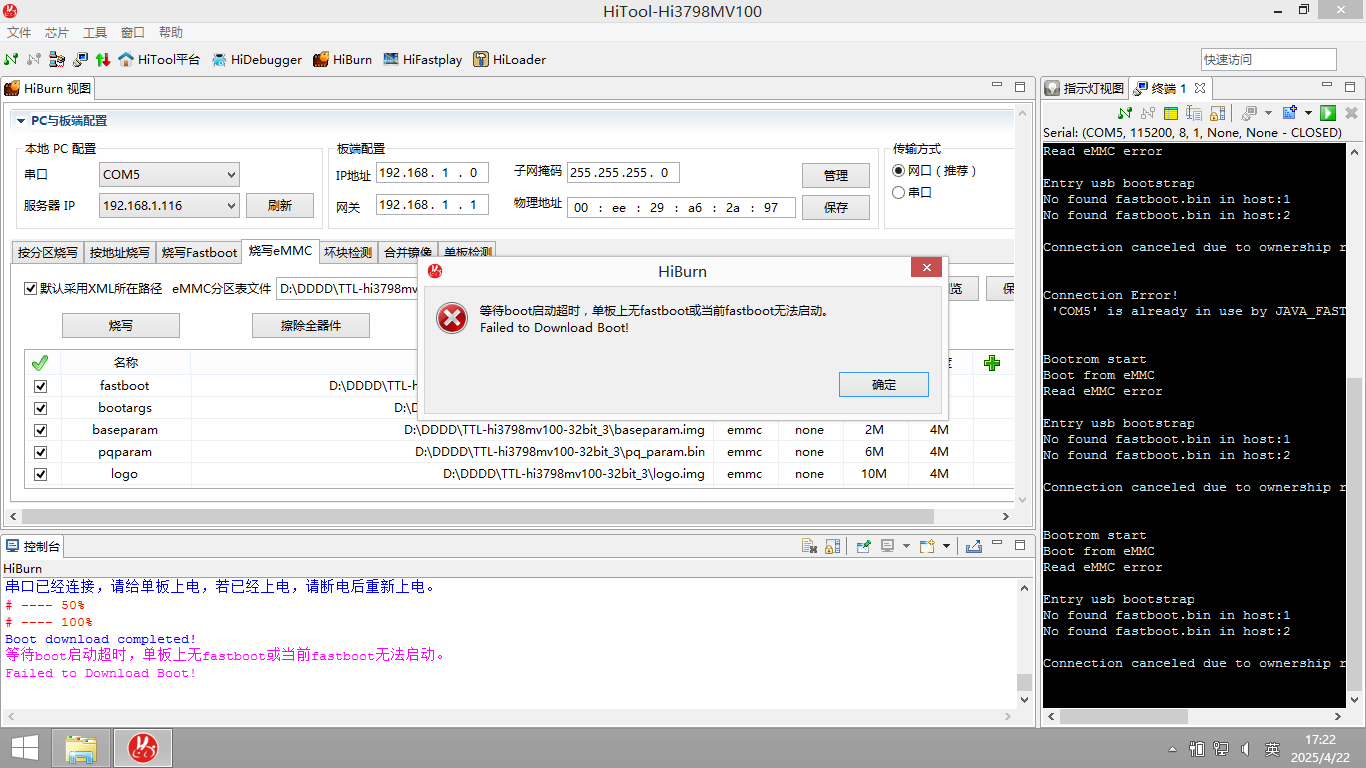
Task: Switch to 烧写Fastboot tab
Action: tap(199, 252)
